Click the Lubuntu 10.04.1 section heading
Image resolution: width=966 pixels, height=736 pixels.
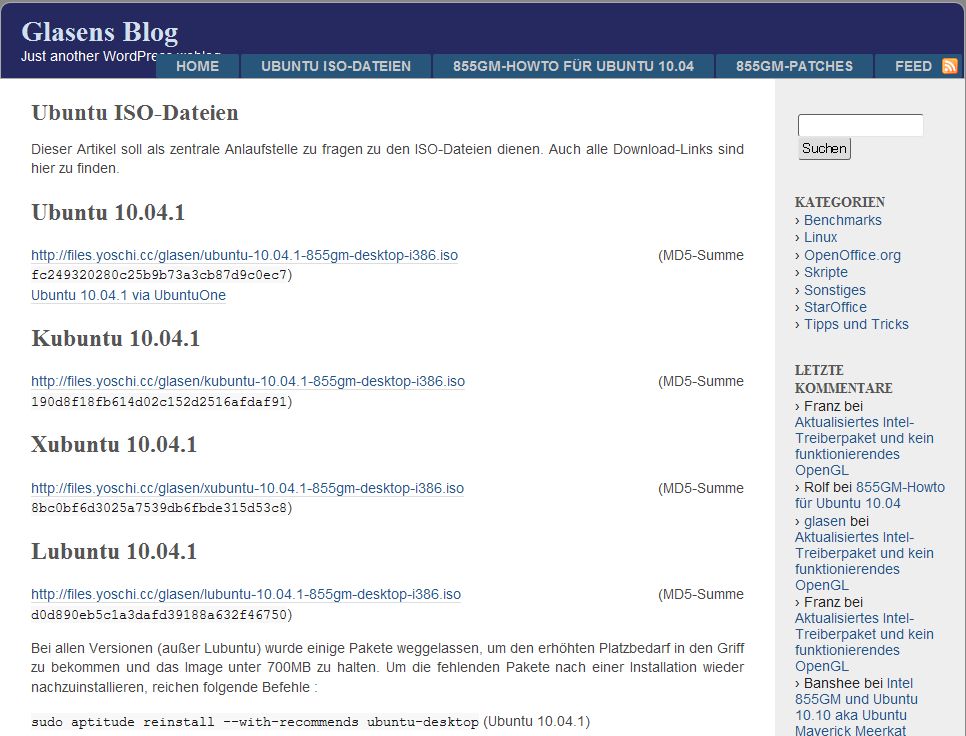click(114, 552)
